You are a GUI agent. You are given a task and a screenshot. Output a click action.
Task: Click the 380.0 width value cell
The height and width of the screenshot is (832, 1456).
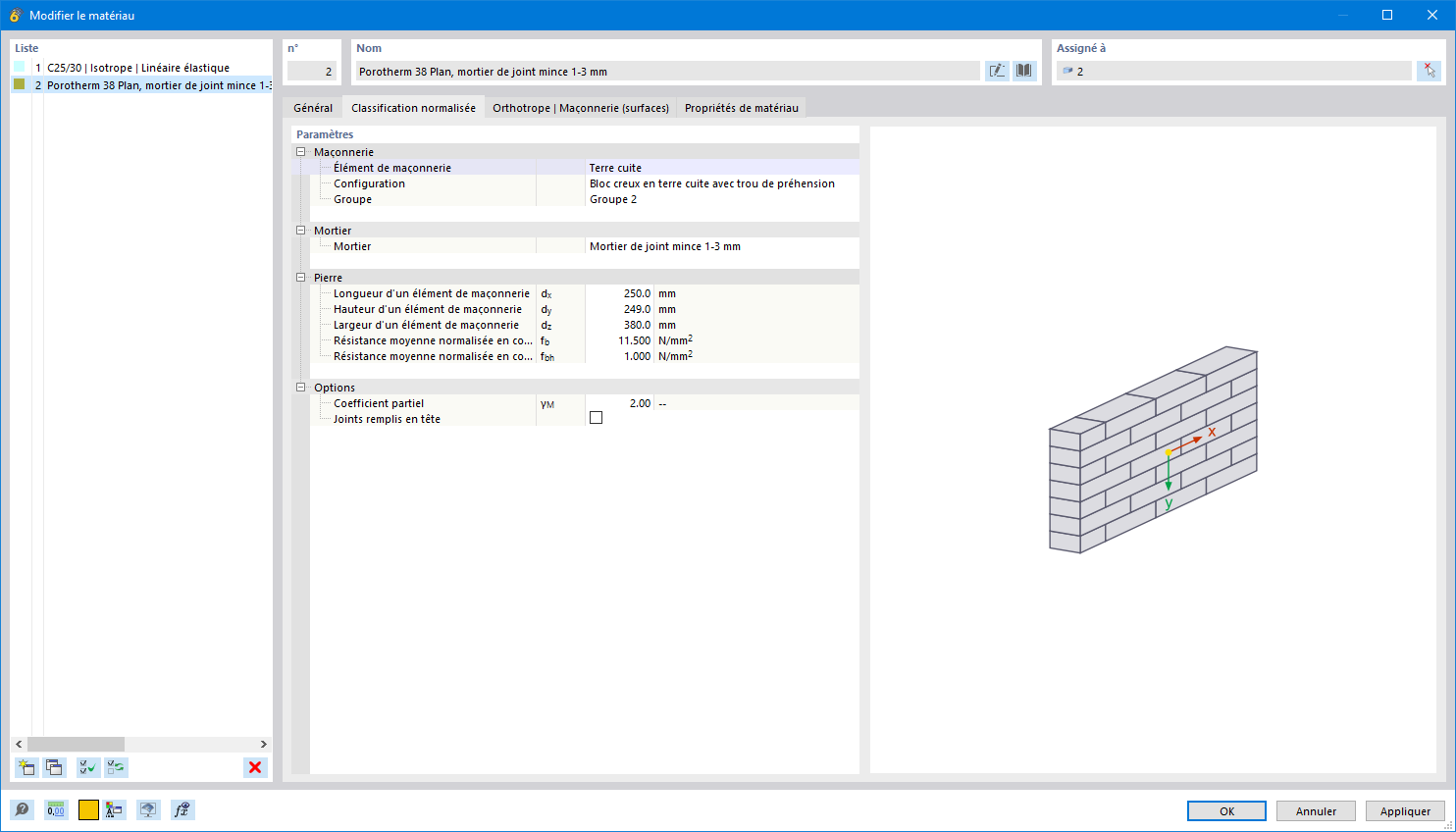(x=619, y=325)
